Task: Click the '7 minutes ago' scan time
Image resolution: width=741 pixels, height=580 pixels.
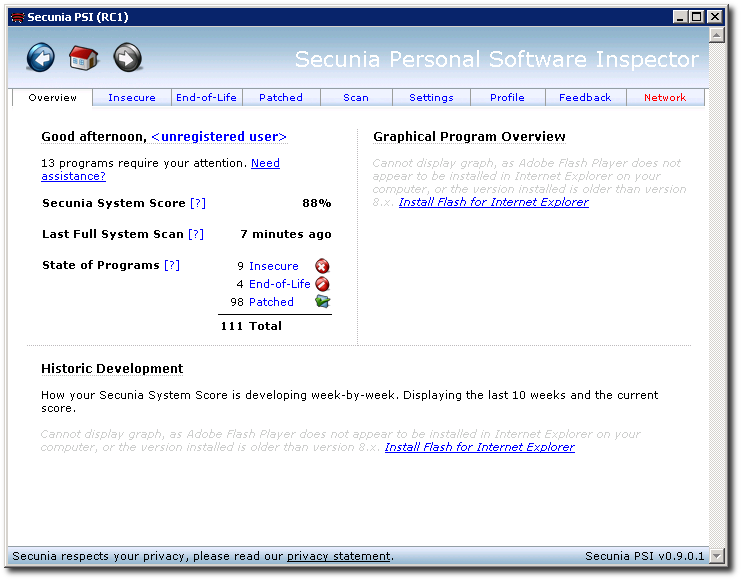Action: (x=286, y=234)
